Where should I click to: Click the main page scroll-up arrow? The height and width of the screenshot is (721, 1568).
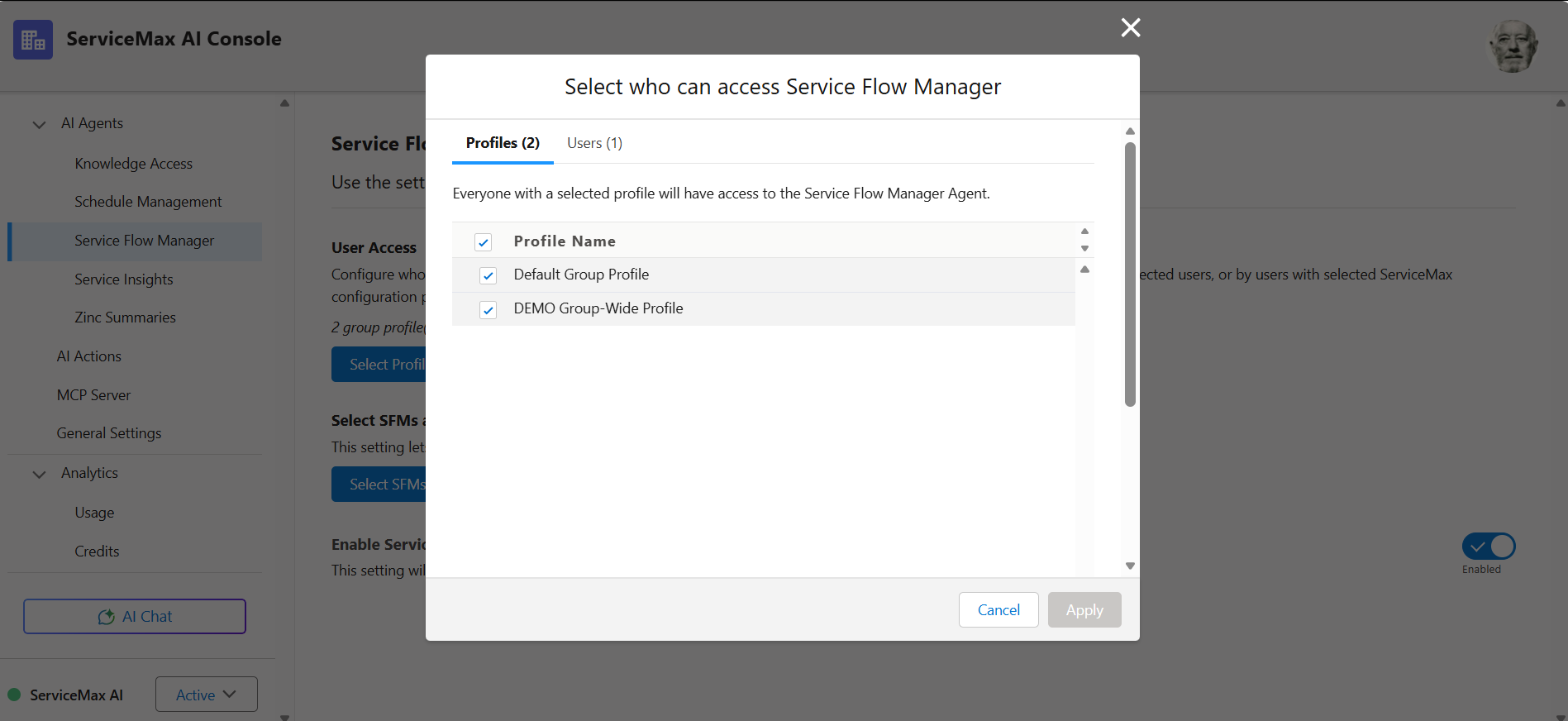(x=1561, y=103)
